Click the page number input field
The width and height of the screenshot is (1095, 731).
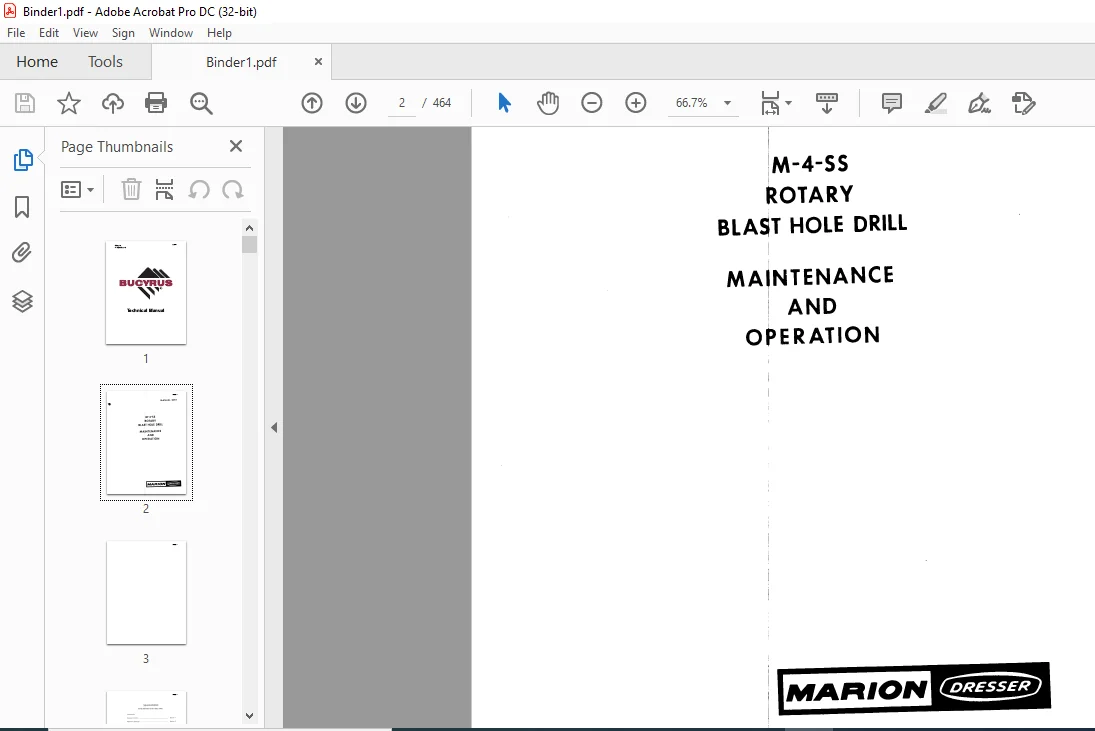coord(402,103)
